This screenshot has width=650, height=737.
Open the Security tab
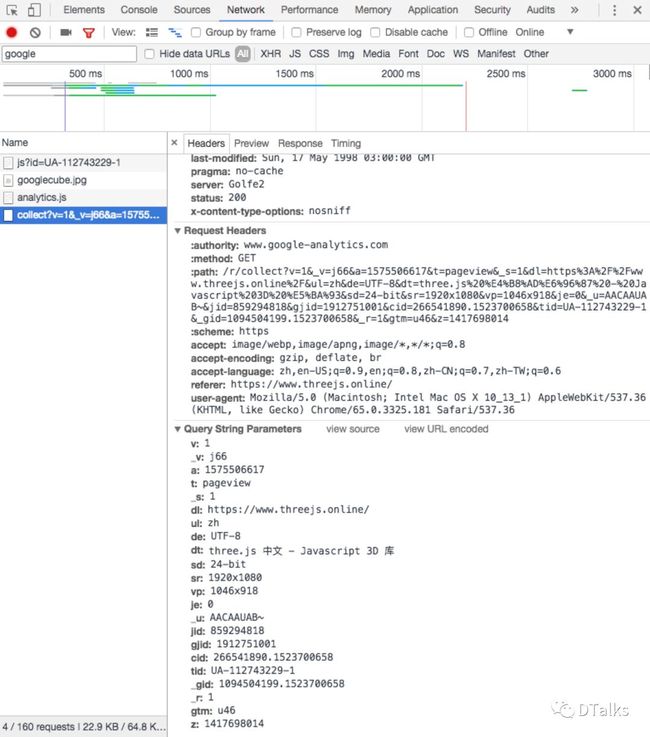pyautogui.click(x=492, y=10)
